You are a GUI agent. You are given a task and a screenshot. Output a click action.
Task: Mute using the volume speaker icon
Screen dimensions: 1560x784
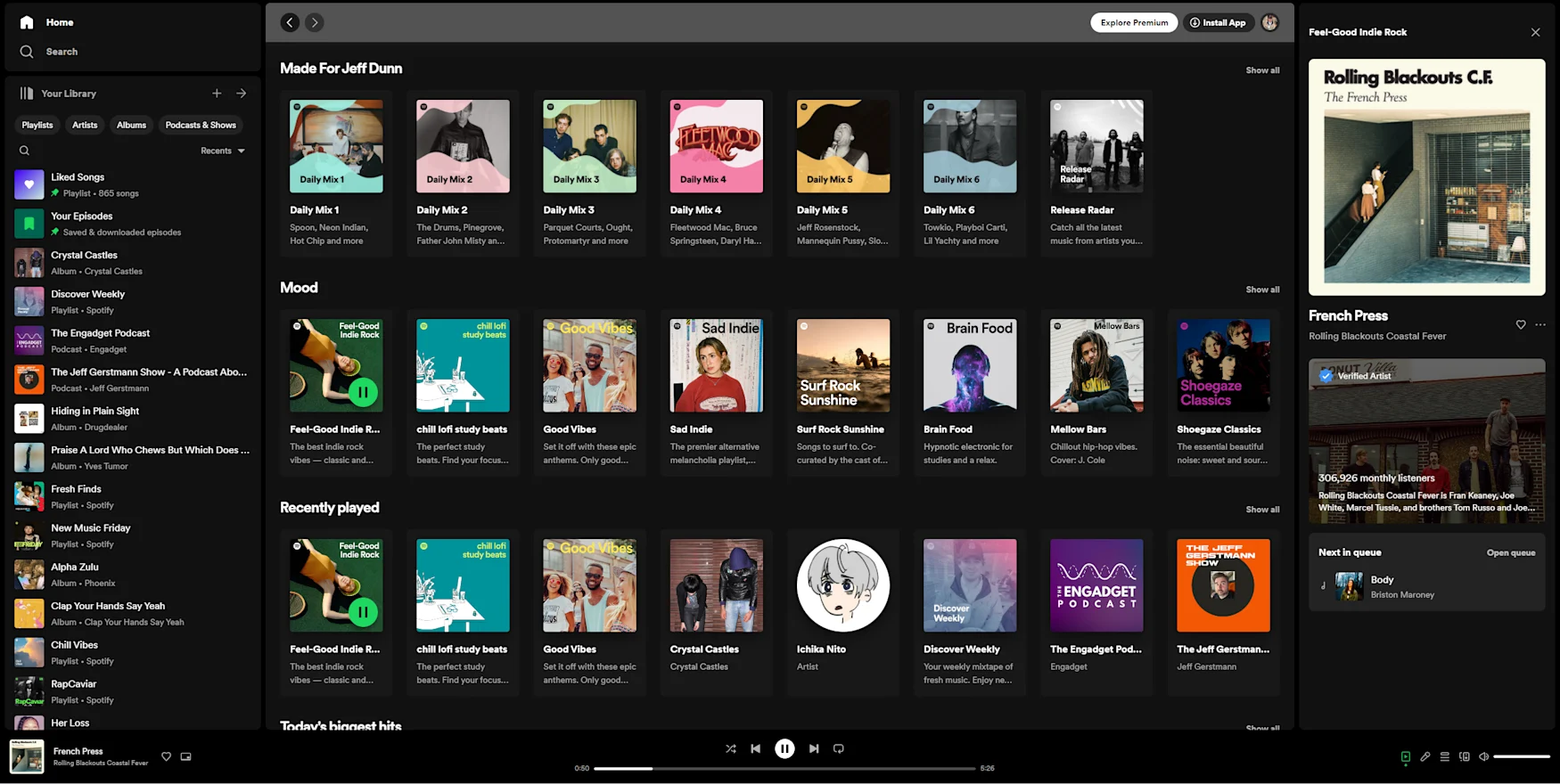click(x=1484, y=756)
